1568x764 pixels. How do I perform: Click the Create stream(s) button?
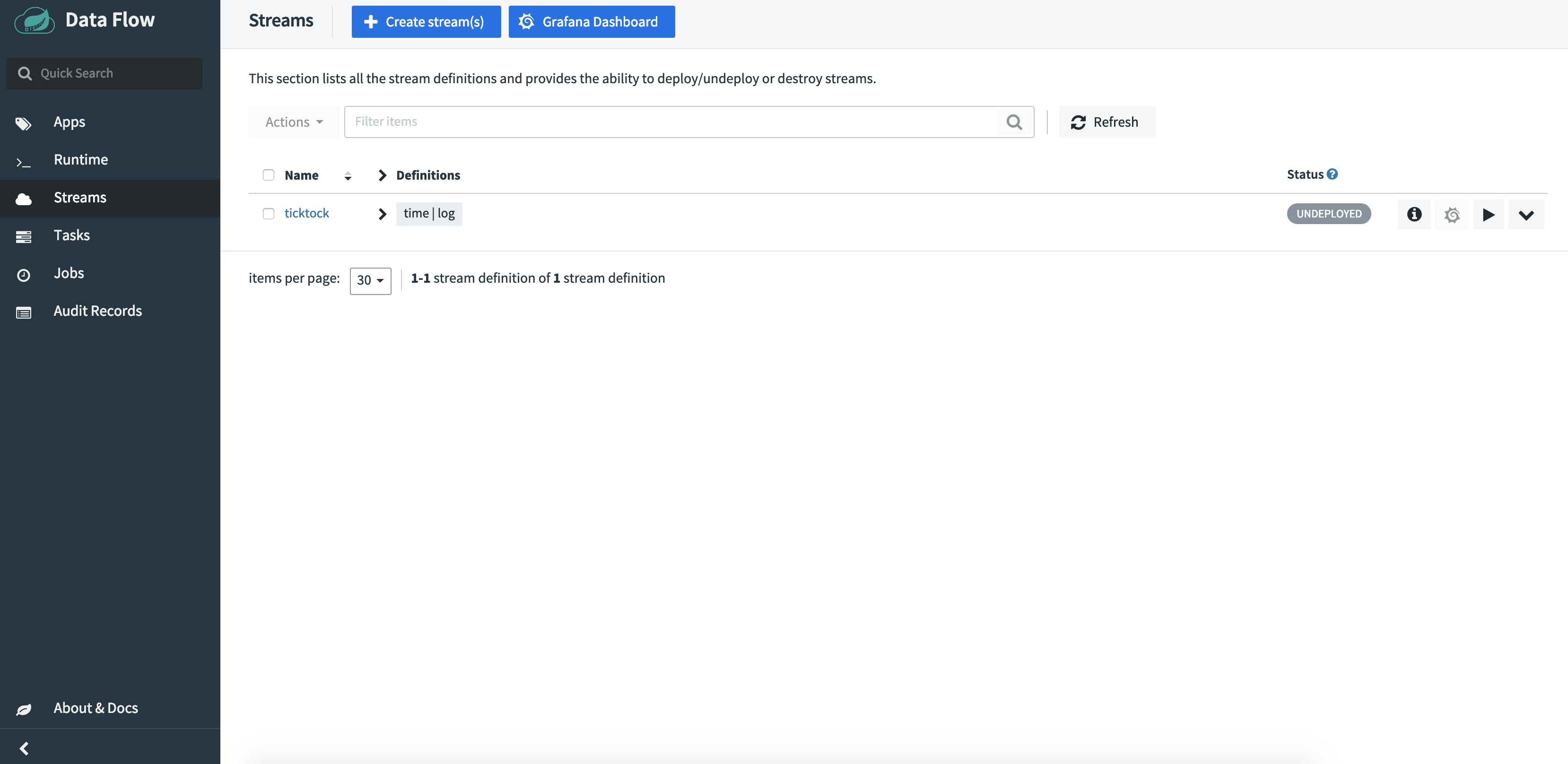point(426,22)
